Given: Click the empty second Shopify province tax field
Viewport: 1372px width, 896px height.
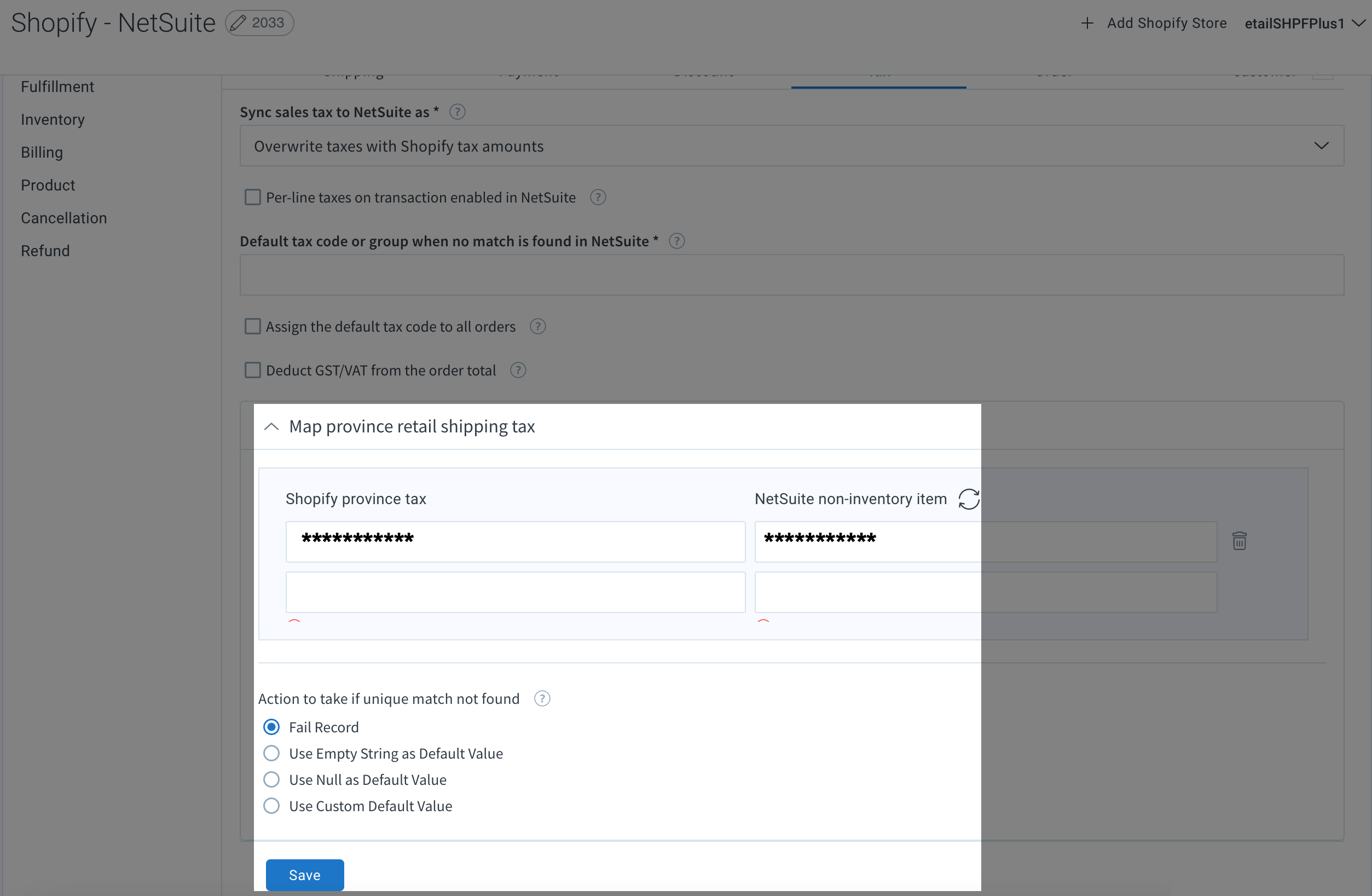Looking at the screenshot, I should (x=516, y=592).
